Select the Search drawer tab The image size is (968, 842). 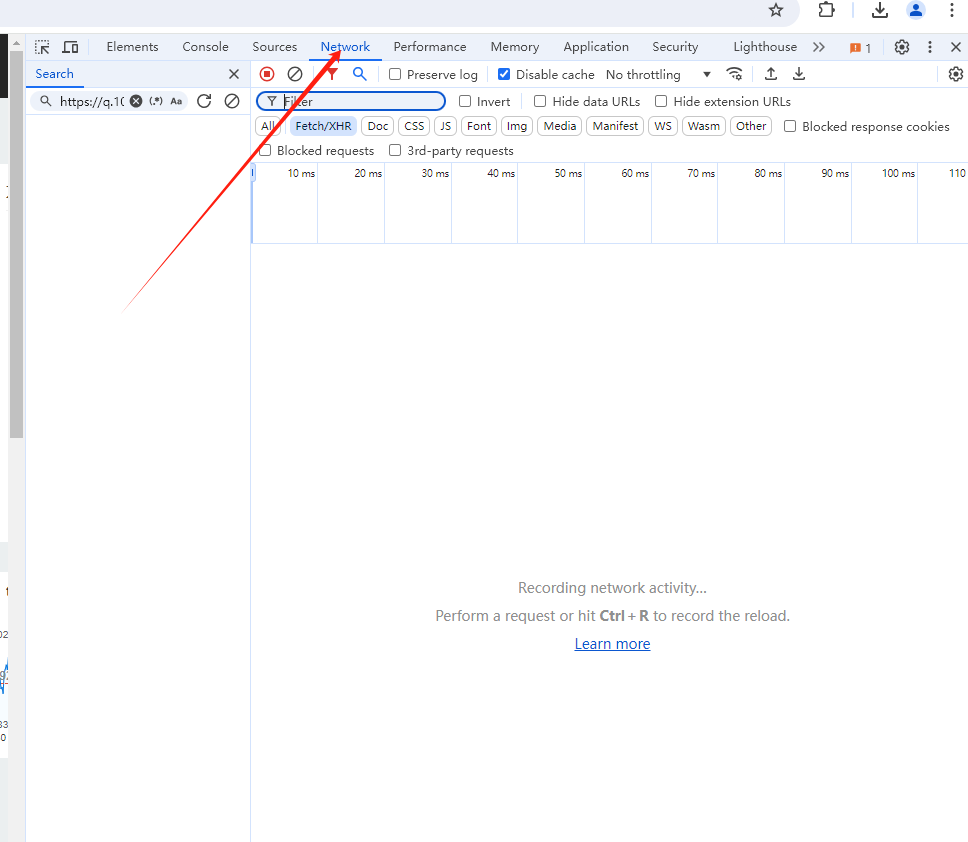(x=54, y=74)
